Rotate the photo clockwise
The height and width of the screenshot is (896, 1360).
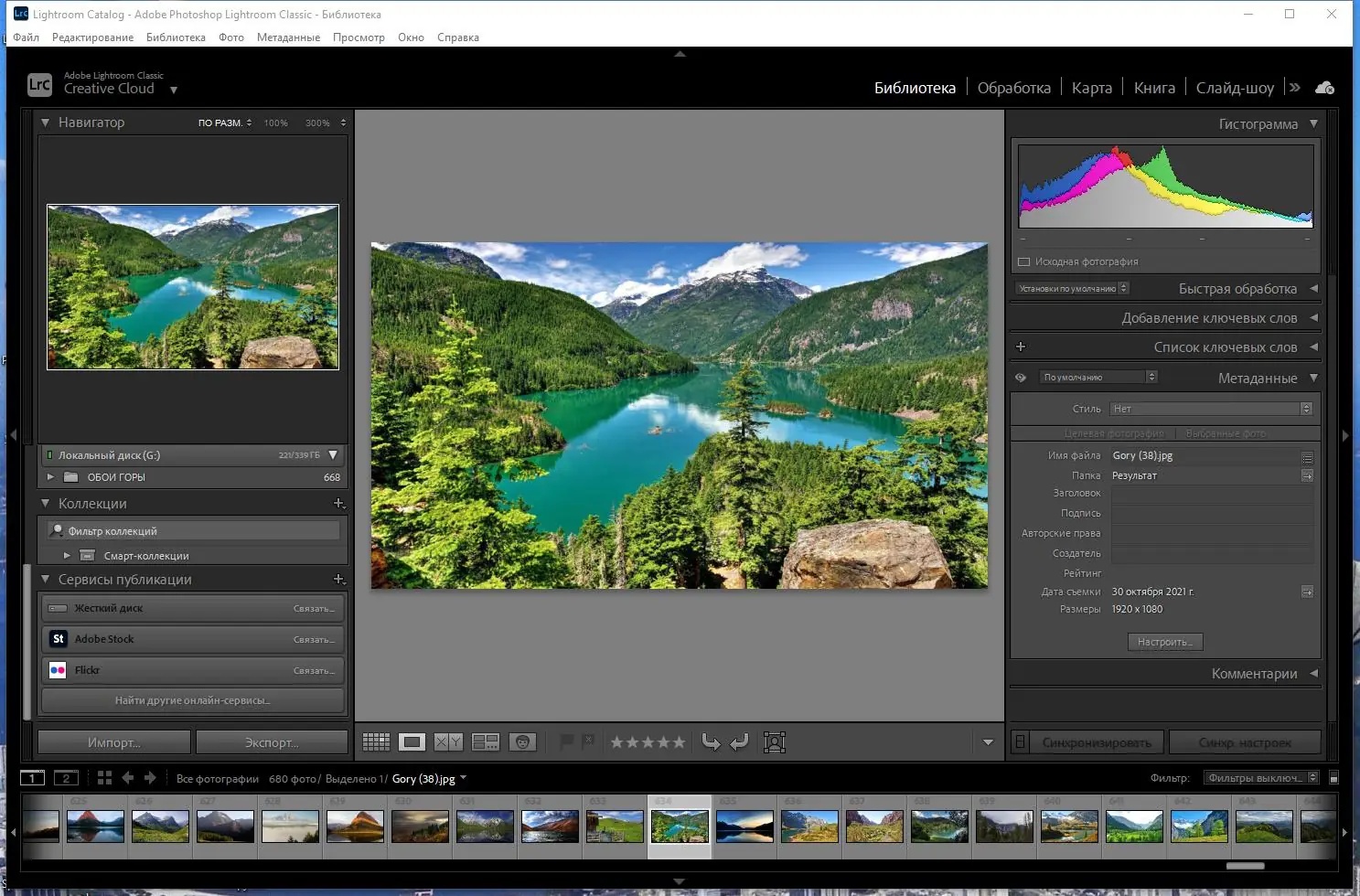pyautogui.click(x=739, y=741)
